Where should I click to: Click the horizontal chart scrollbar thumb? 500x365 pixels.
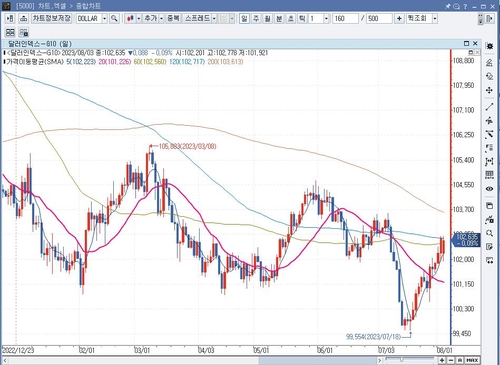tap(318, 360)
